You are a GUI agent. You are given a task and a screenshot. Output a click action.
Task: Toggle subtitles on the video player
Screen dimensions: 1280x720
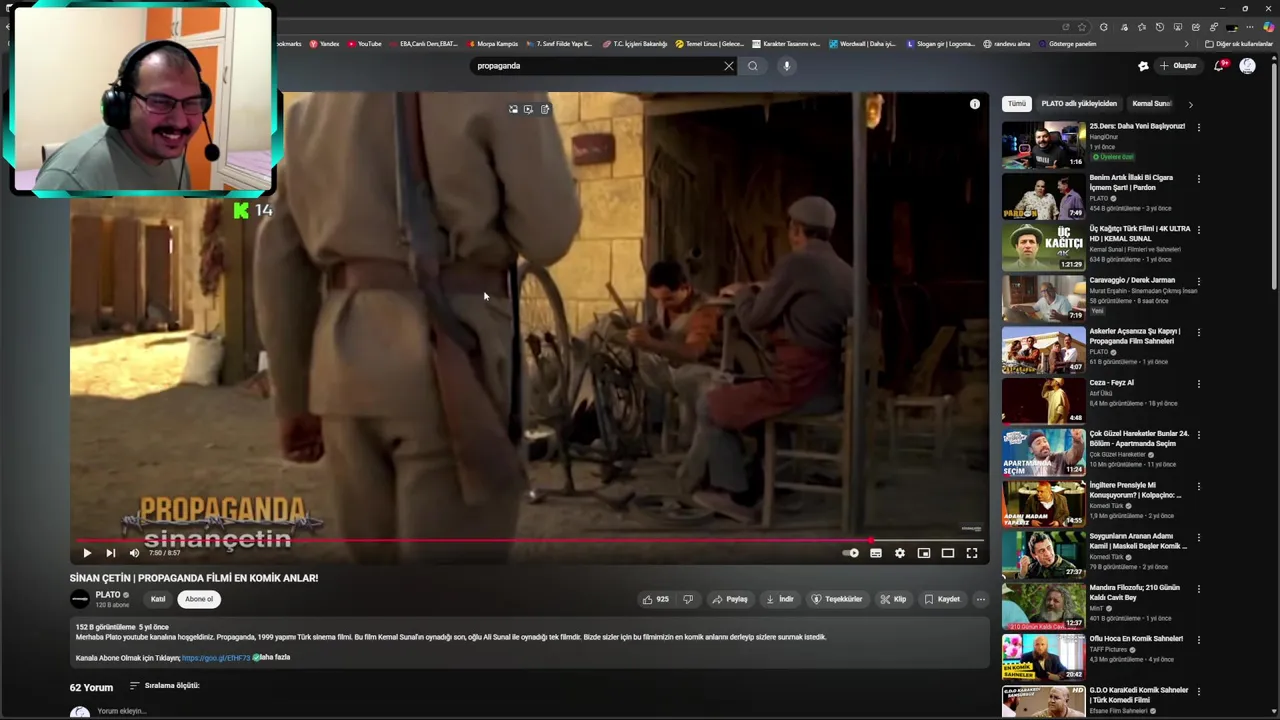(x=875, y=553)
